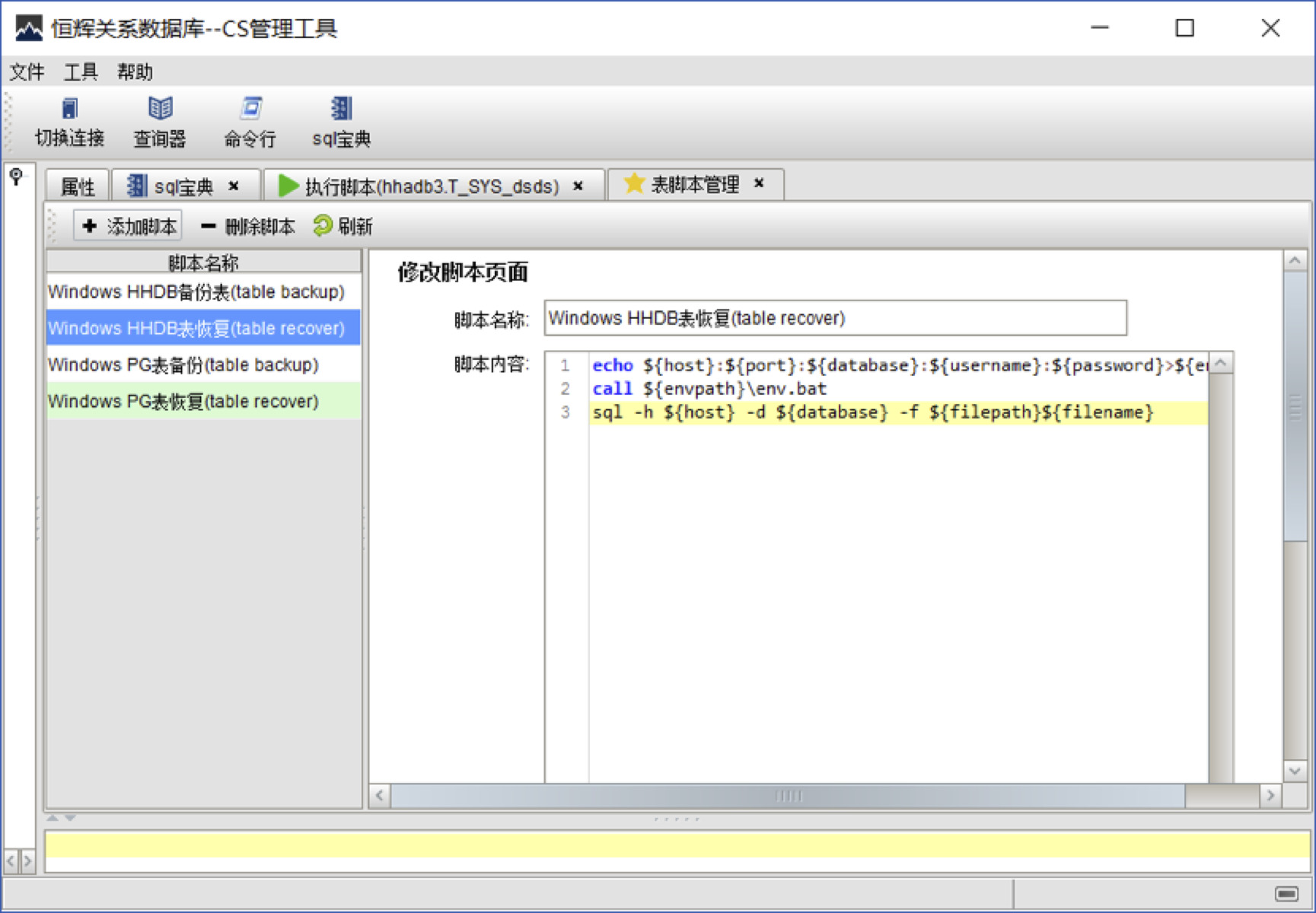Click the horizontal scrollbar right arrow
The width and height of the screenshot is (1316, 913).
[x=1270, y=796]
